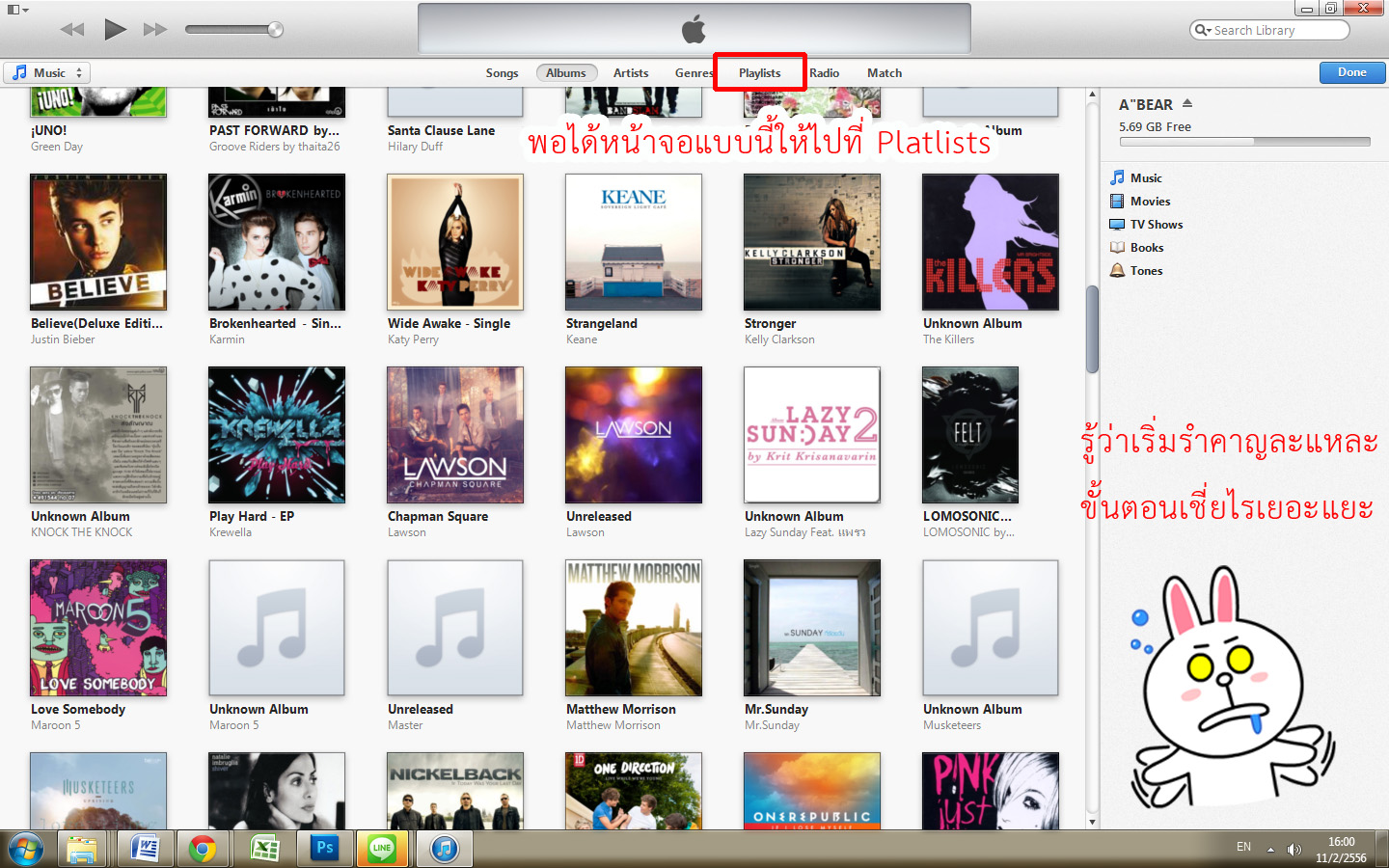The image size is (1389, 868).
Task: Eject the A"BEAR device
Action: pyautogui.click(x=1187, y=103)
